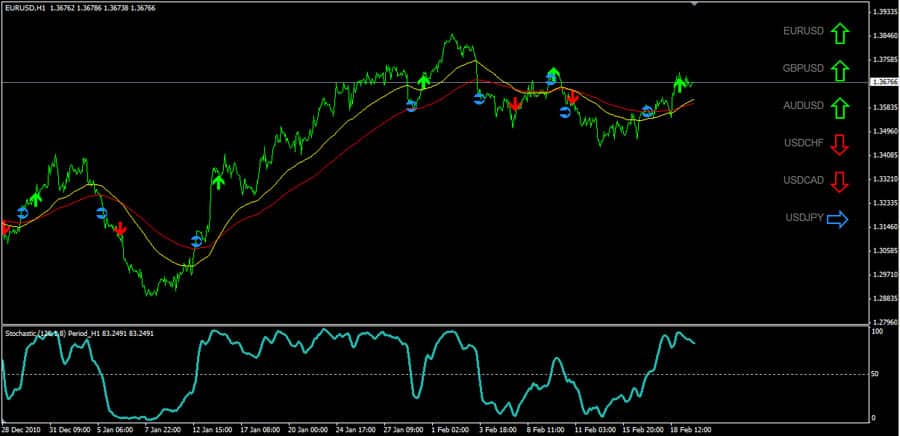The height and width of the screenshot is (436, 900).
Task: Click the blue circle marker at the 1 Feb price drop
Action: click(479, 99)
